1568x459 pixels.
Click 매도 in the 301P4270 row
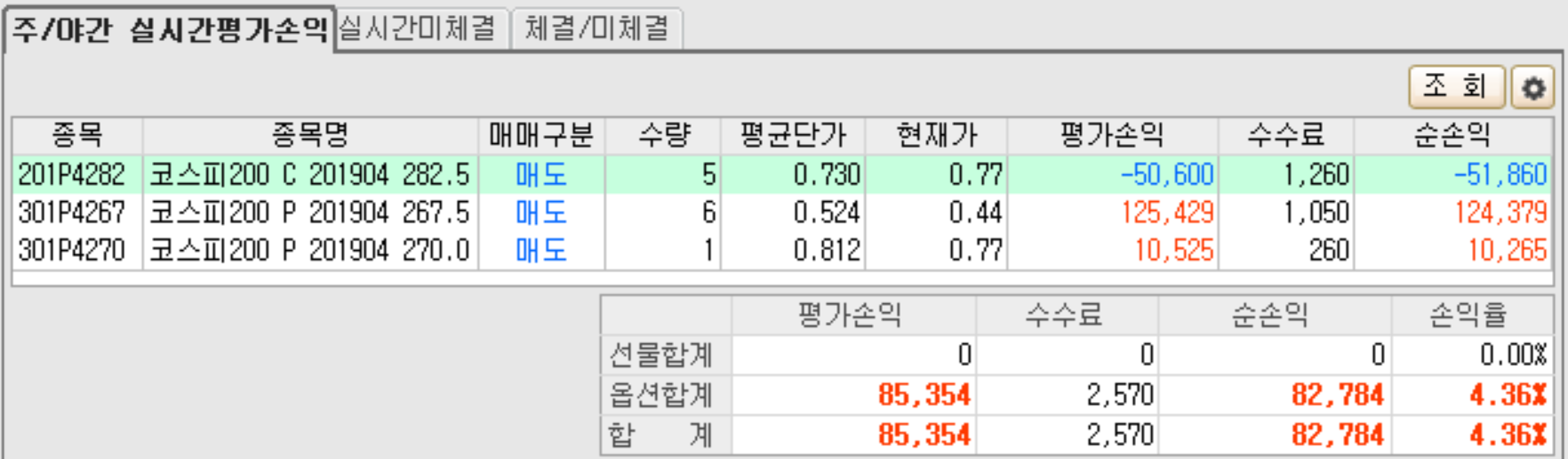click(x=541, y=251)
